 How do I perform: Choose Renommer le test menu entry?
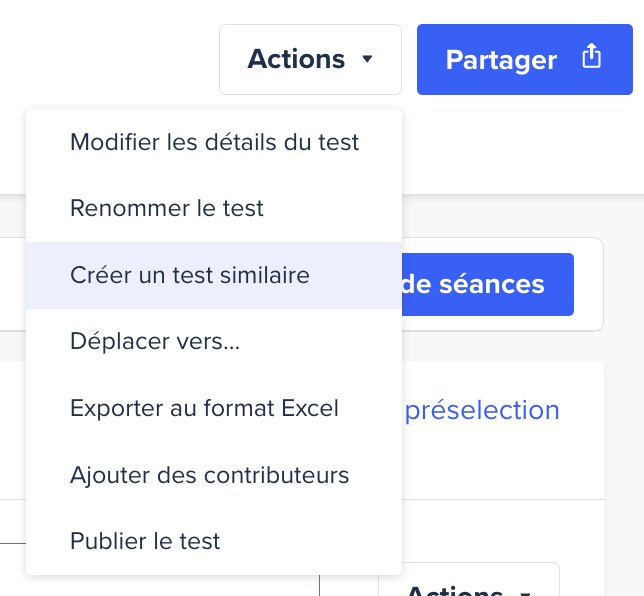pos(214,209)
